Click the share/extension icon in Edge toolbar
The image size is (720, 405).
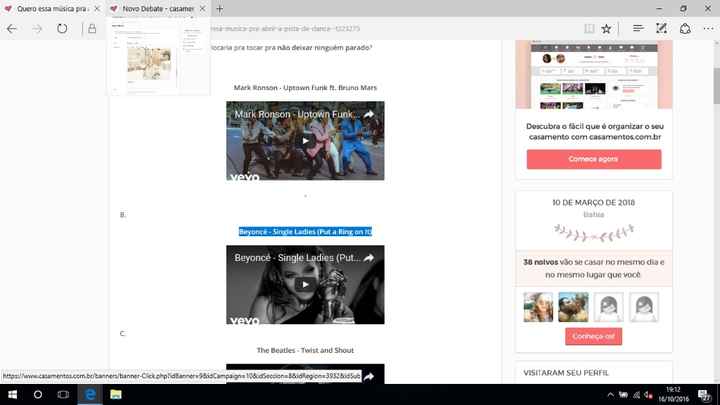pos(685,28)
